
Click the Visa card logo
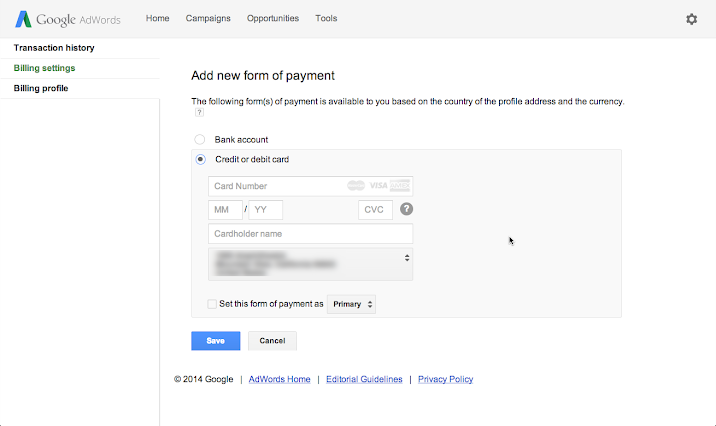coord(378,186)
